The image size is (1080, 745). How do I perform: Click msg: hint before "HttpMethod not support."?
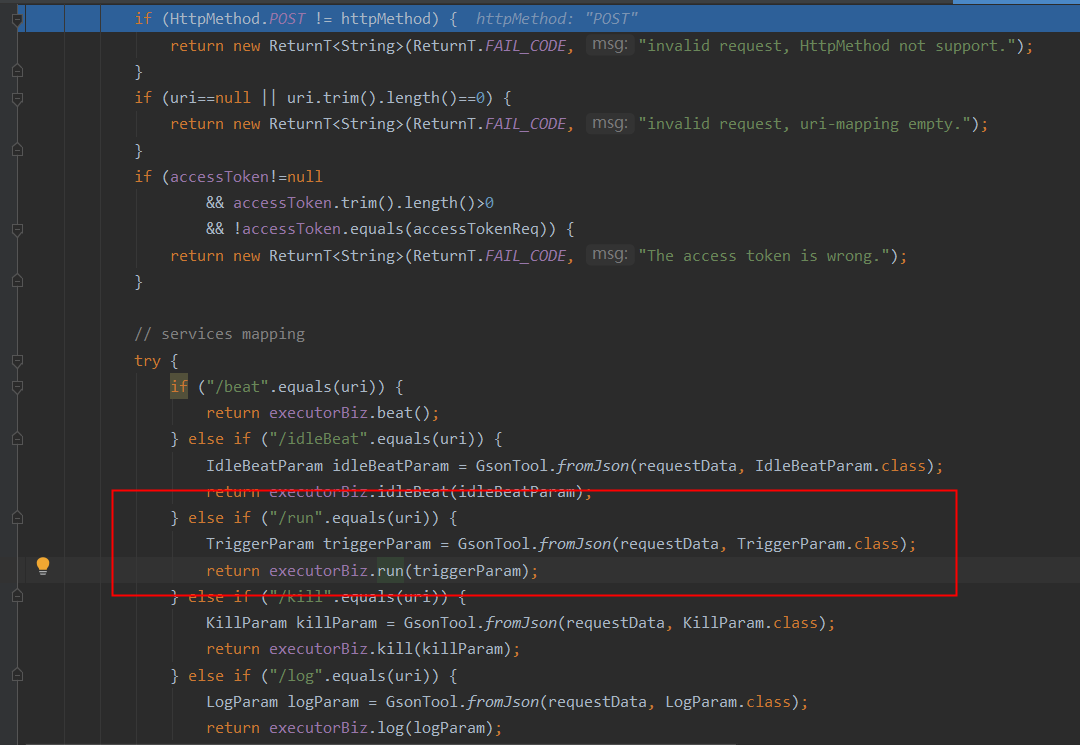coord(610,45)
